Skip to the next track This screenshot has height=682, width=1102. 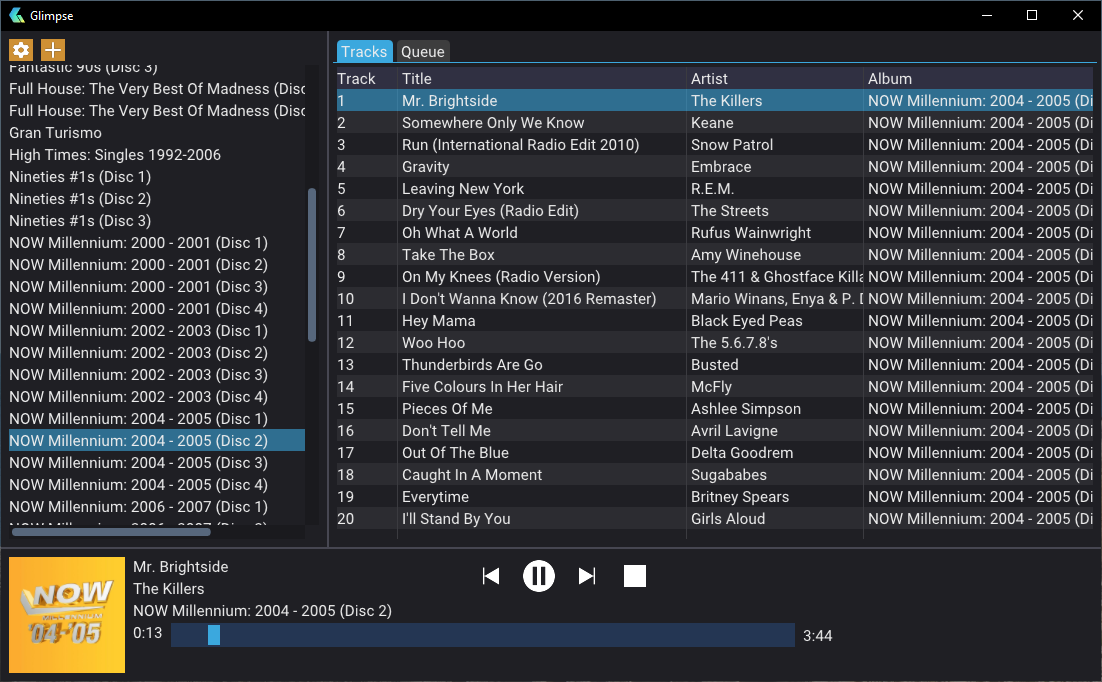tap(587, 577)
